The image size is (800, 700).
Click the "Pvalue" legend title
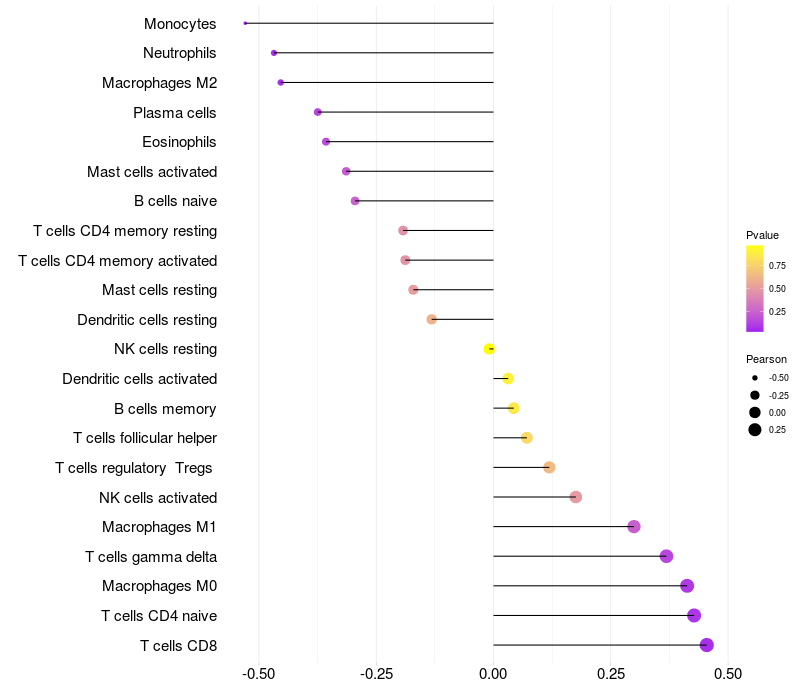[x=762, y=235]
